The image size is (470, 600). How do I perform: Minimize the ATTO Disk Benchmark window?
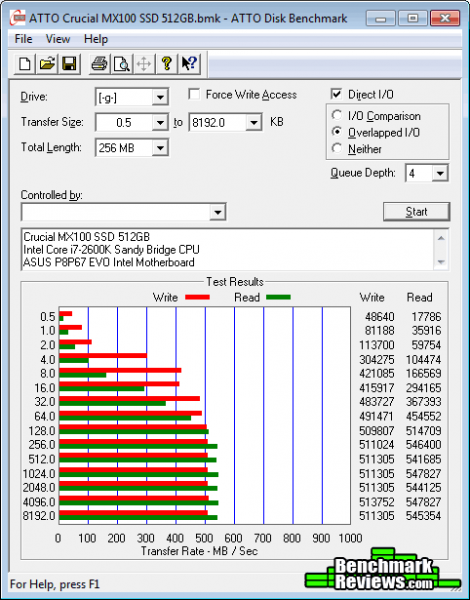(381, 18)
